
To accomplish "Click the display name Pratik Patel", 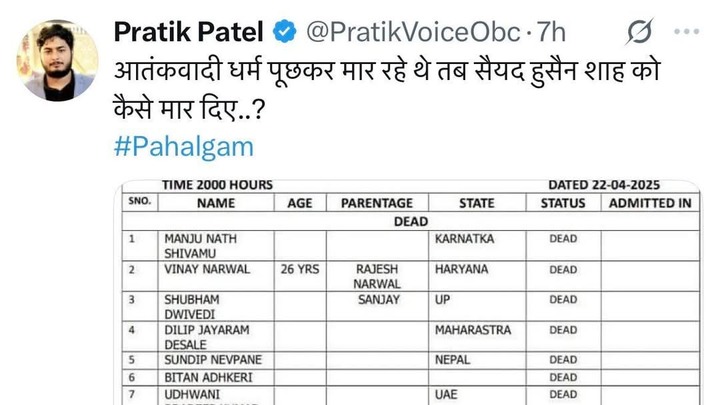I will [188, 32].
